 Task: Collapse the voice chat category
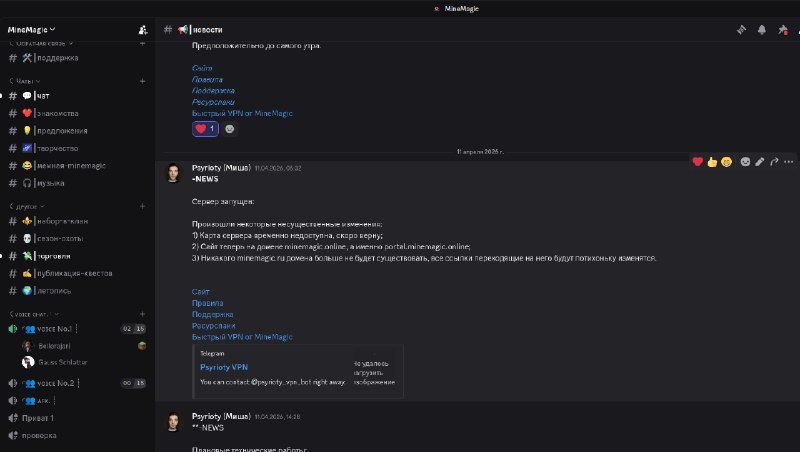tap(34, 314)
